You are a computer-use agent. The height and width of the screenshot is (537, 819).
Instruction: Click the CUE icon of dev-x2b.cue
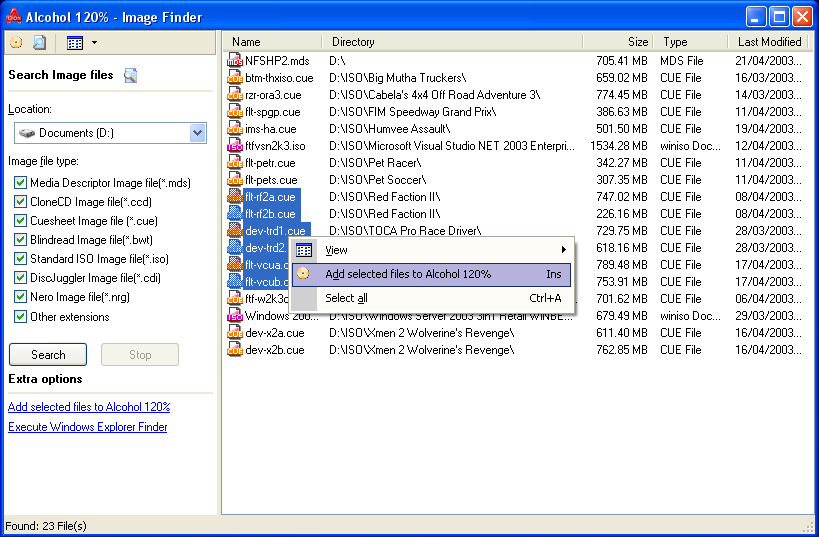point(235,349)
